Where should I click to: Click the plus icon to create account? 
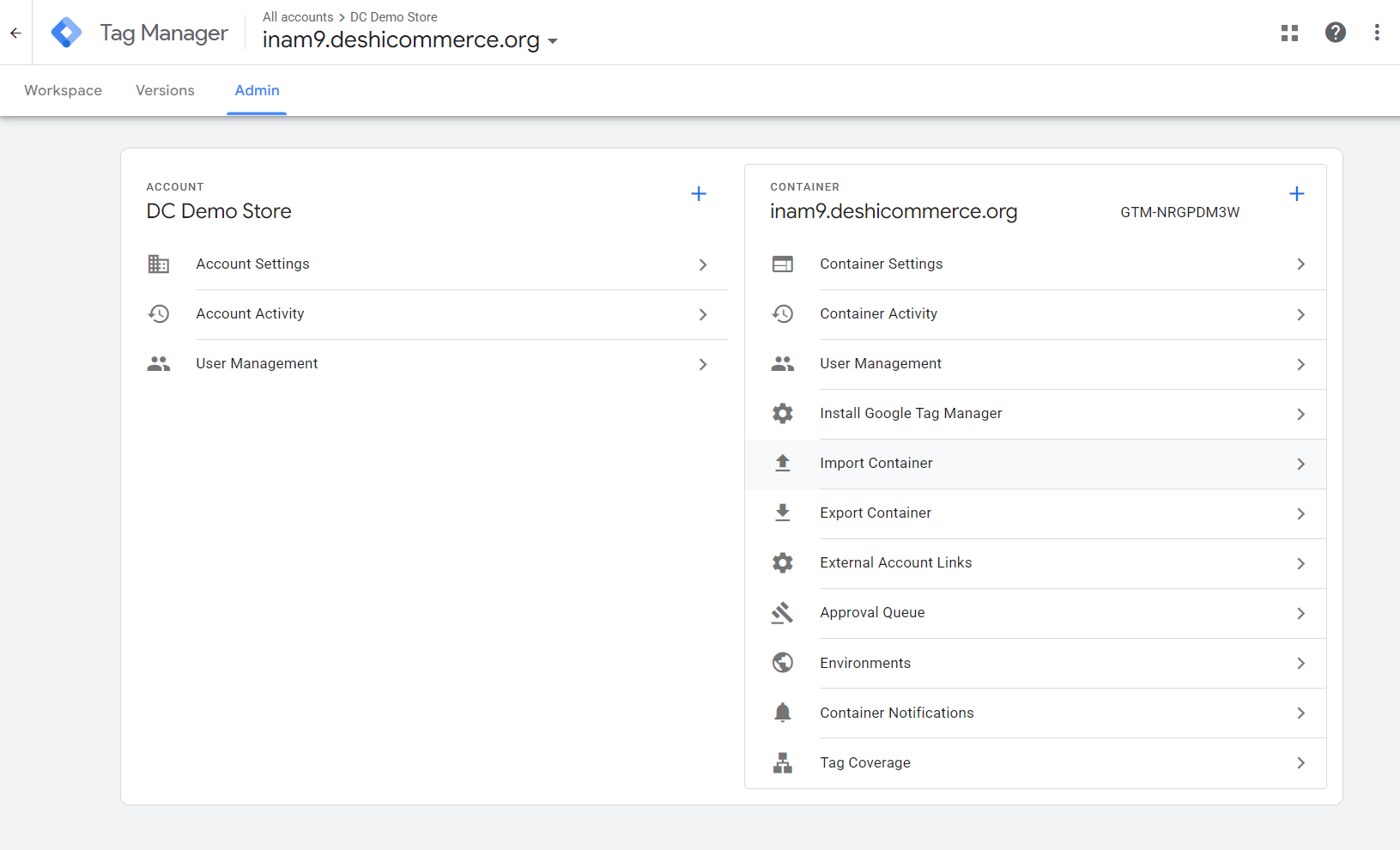tap(699, 194)
